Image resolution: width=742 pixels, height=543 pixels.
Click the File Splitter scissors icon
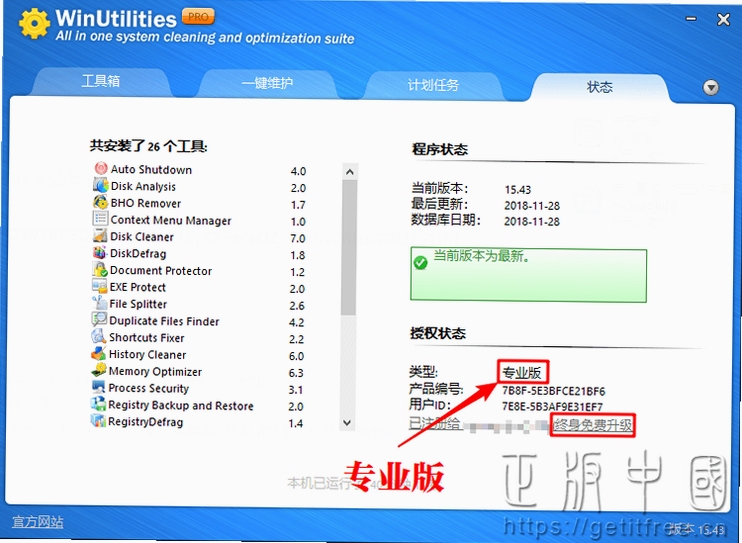tap(99, 303)
